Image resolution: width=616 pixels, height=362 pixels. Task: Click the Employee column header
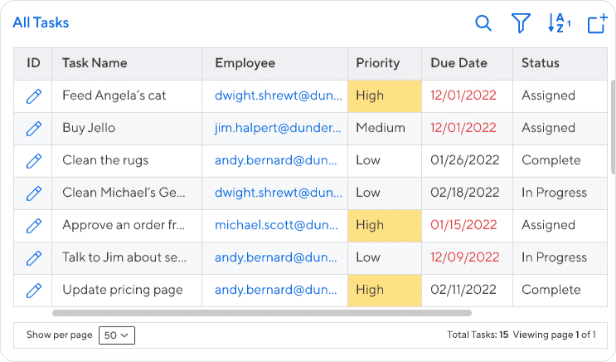(275, 63)
